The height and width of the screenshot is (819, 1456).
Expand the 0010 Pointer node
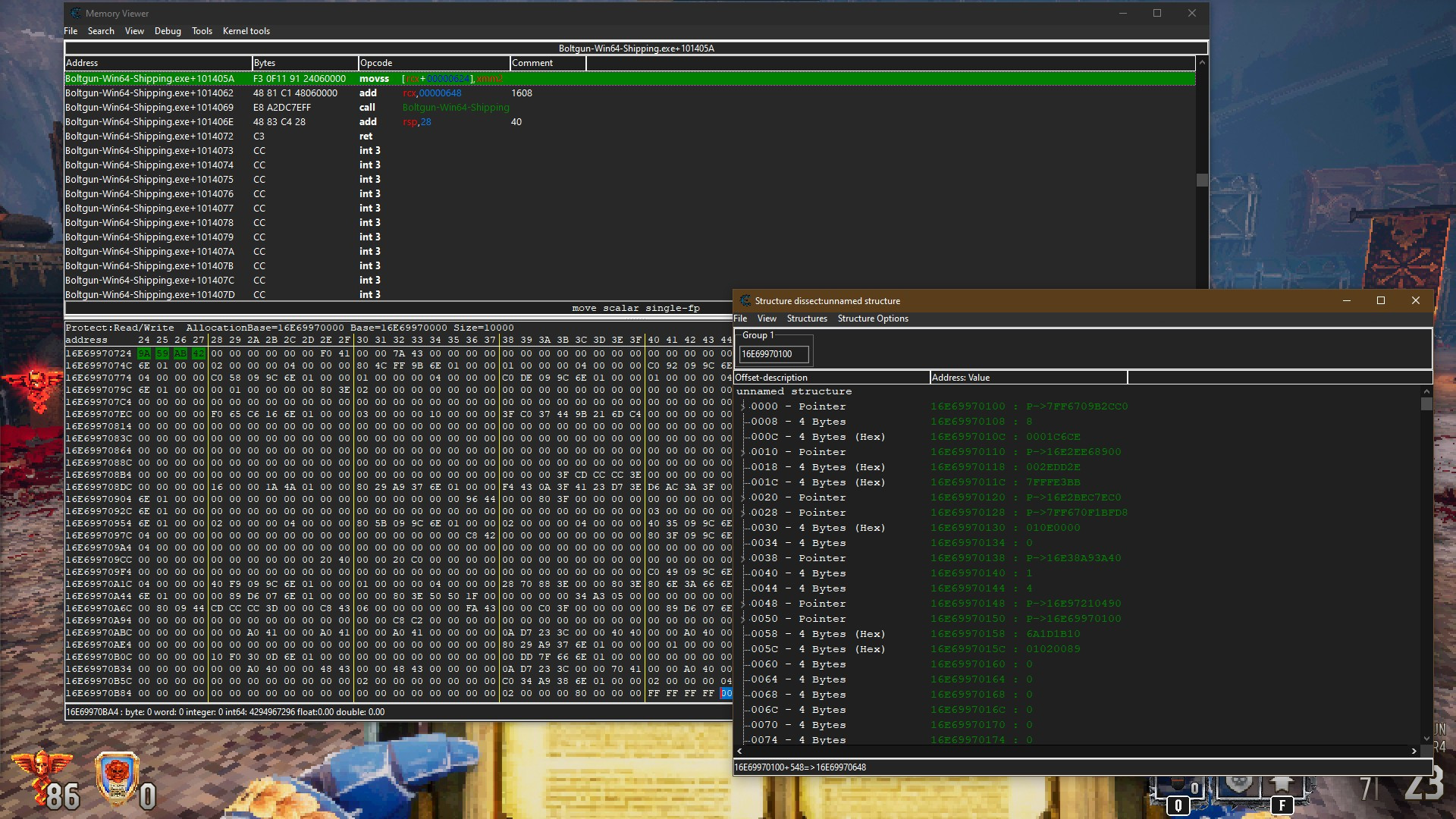[x=742, y=452]
